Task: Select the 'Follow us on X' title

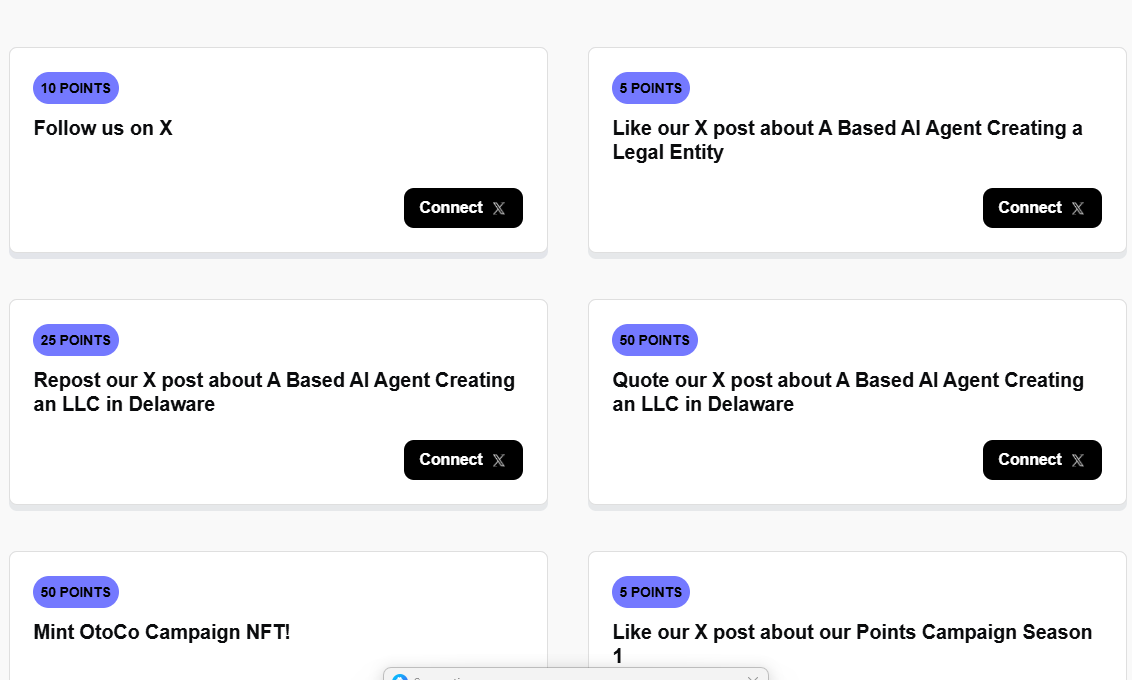Action: pos(103,128)
